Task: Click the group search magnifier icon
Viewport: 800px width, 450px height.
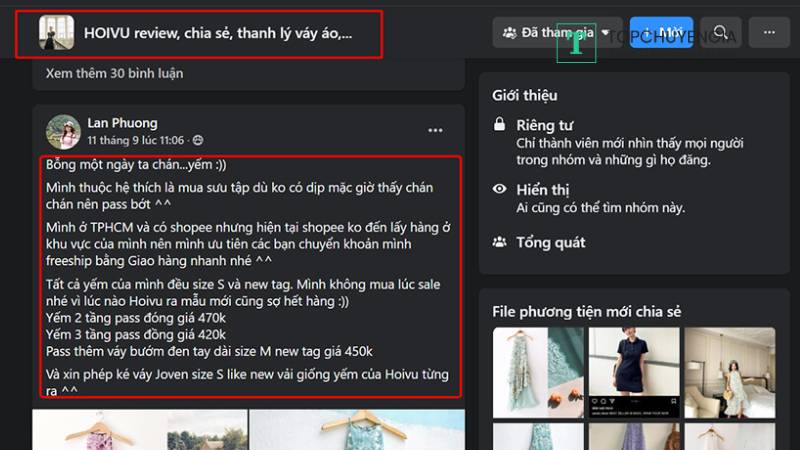Action: [720, 33]
